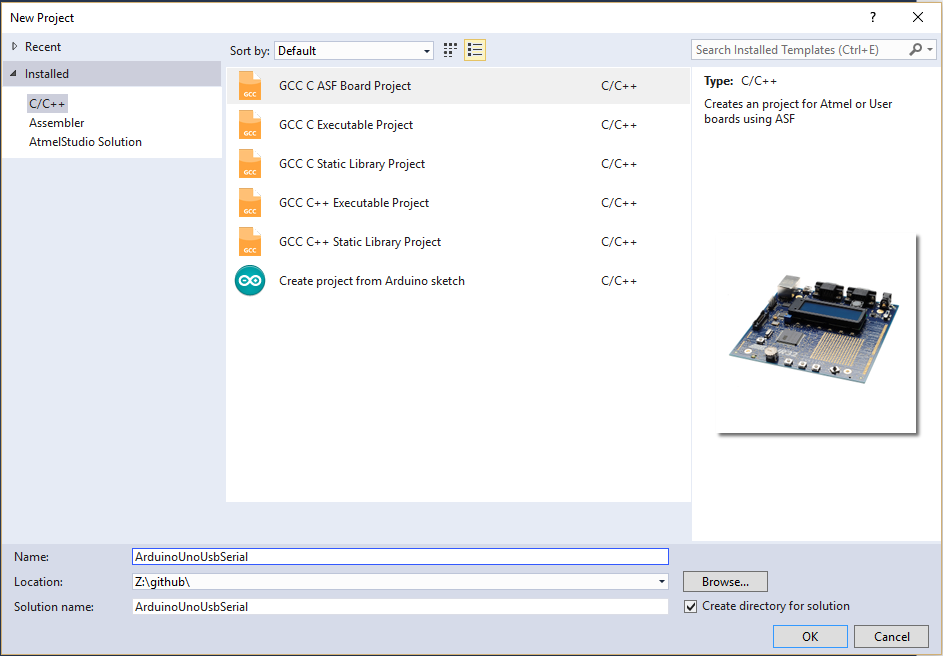
Task: Toggle Create directory for solution checkbox
Action: click(x=690, y=606)
